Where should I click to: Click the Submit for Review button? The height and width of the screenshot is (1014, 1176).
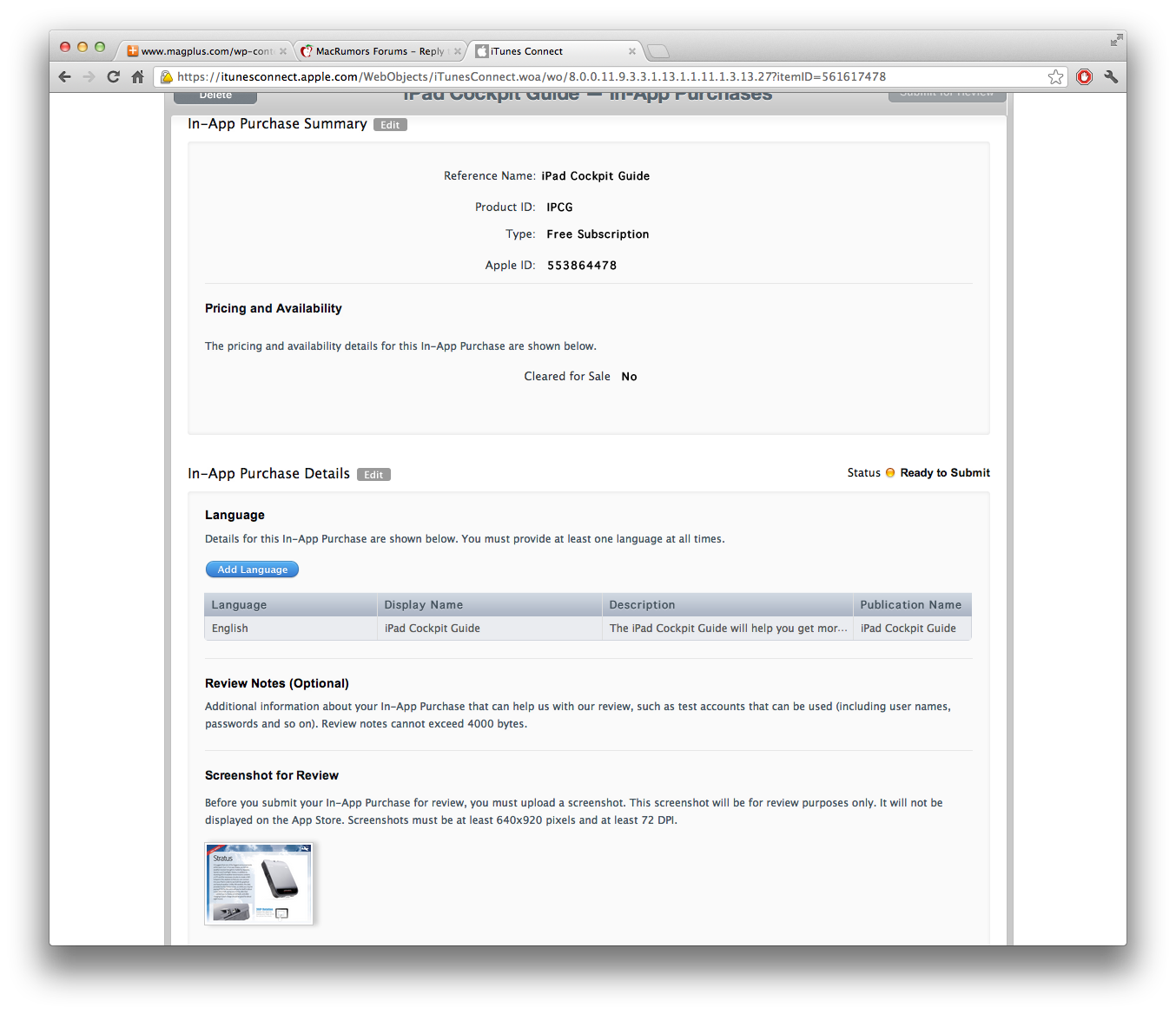coord(947,95)
